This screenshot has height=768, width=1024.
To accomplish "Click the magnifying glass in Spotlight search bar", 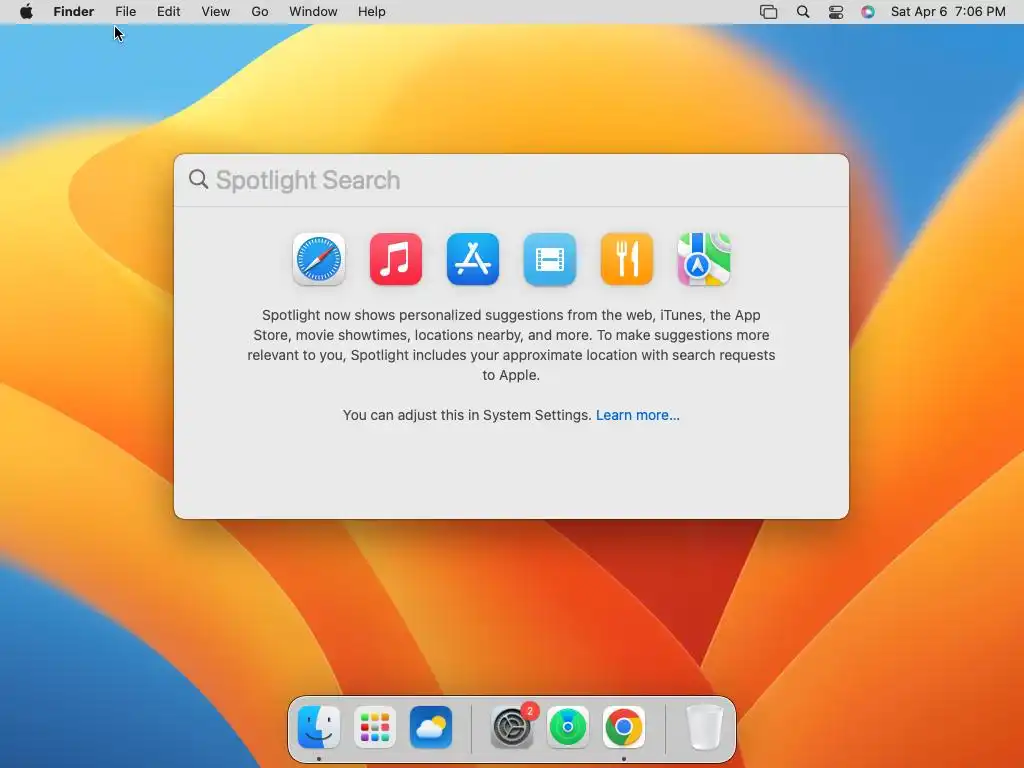I will [x=199, y=180].
